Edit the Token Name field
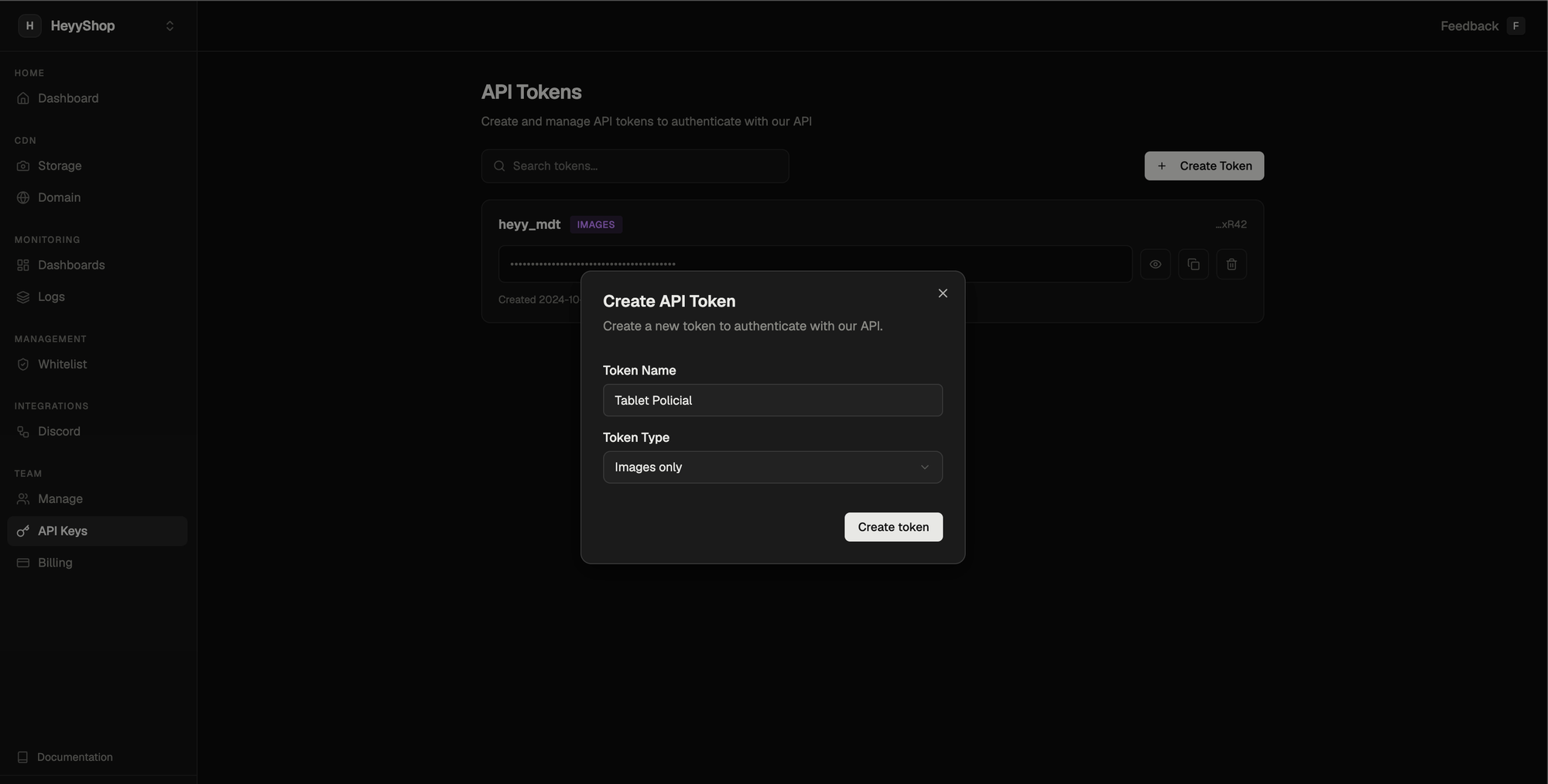Screen dimensions: 1548x784 [772, 400]
